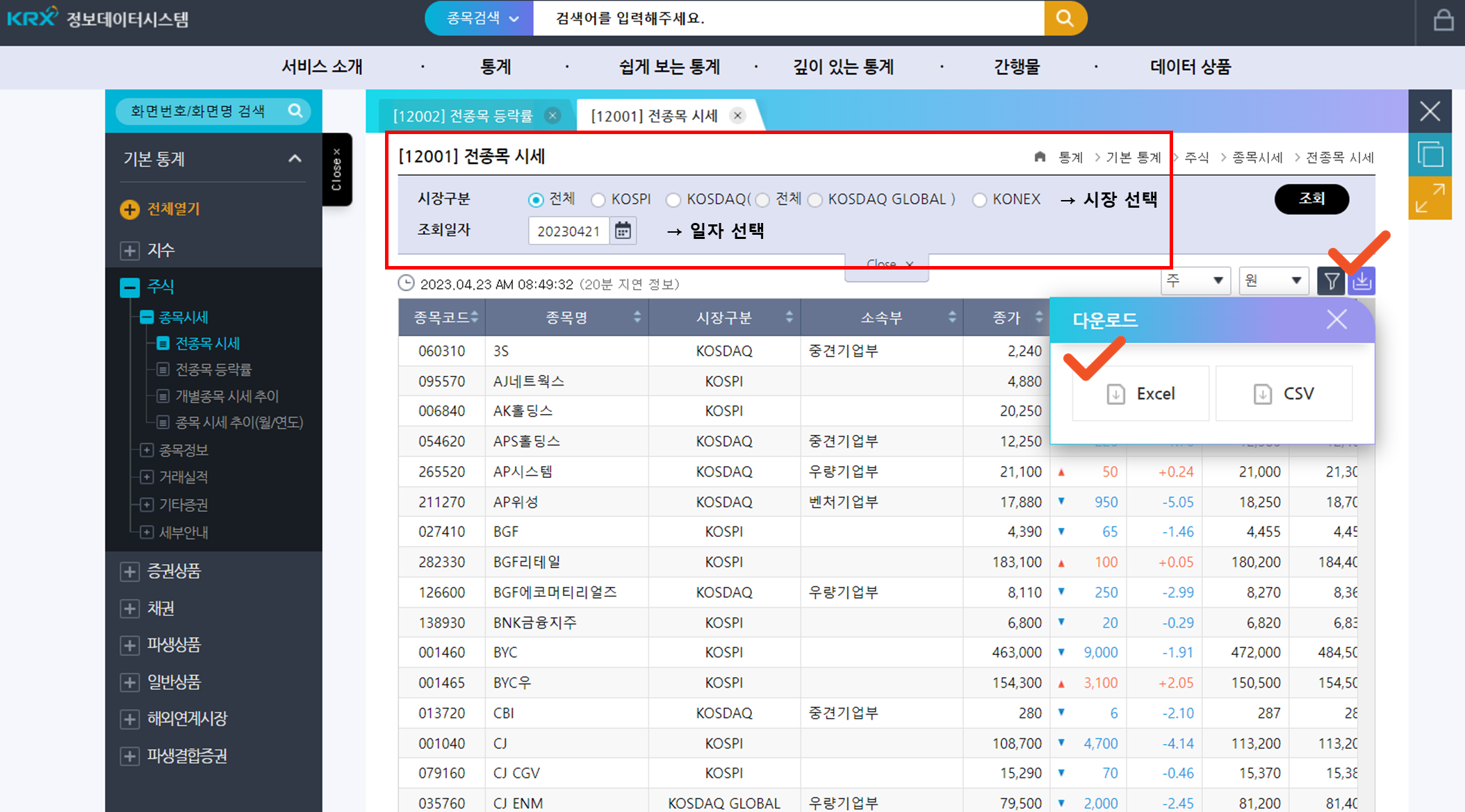The height and width of the screenshot is (812, 1465).
Task: Click the download icon above table
Action: 1361,281
